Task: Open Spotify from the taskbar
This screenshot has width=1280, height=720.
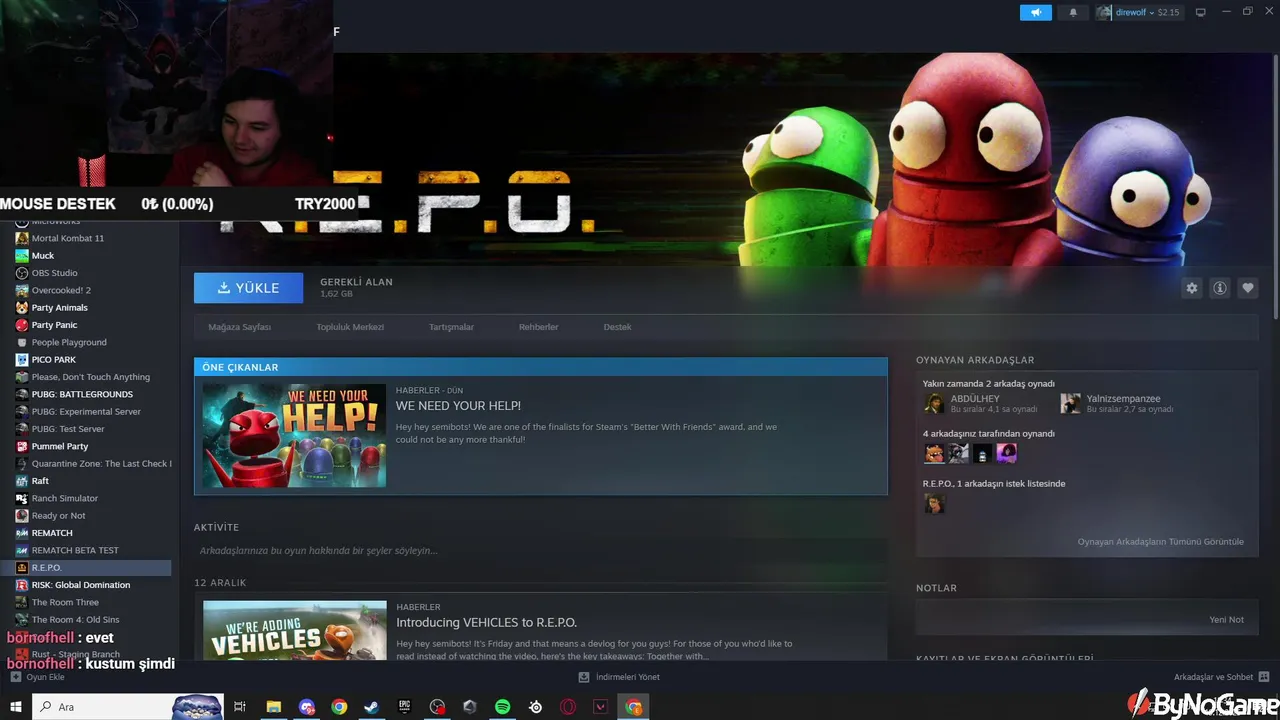Action: [x=502, y=707]
